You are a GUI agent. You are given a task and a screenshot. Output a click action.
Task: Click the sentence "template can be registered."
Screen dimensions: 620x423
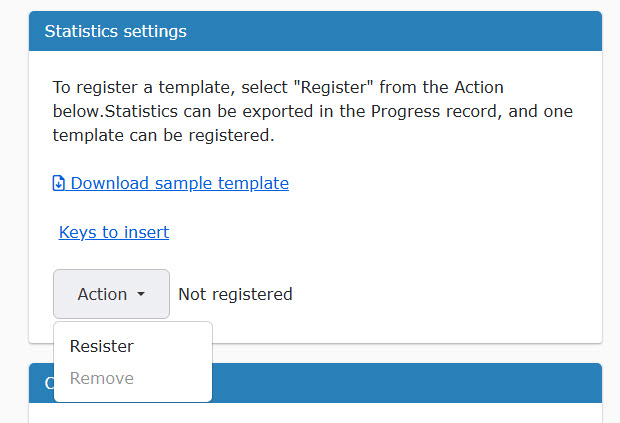[163, 136]
